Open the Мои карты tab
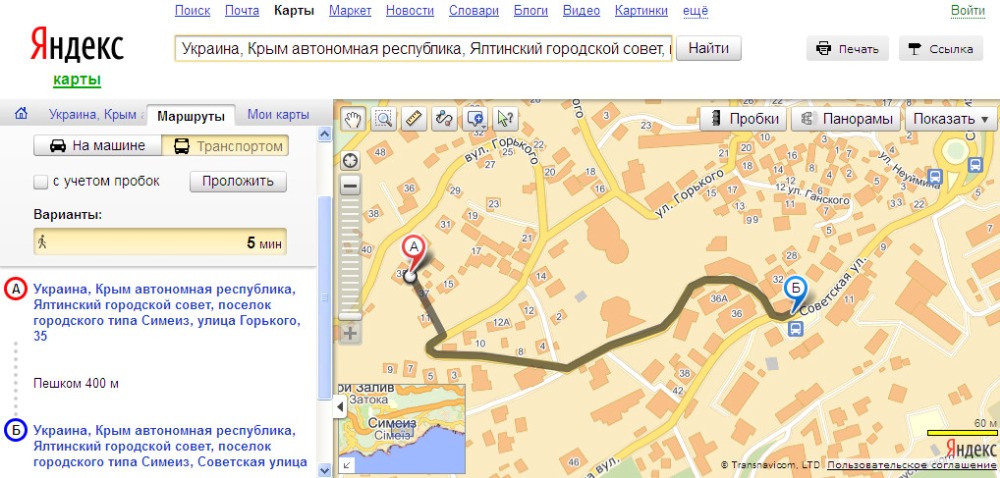Image resolution: width=1000 pixels, height=478 pixels. point(278,115)
